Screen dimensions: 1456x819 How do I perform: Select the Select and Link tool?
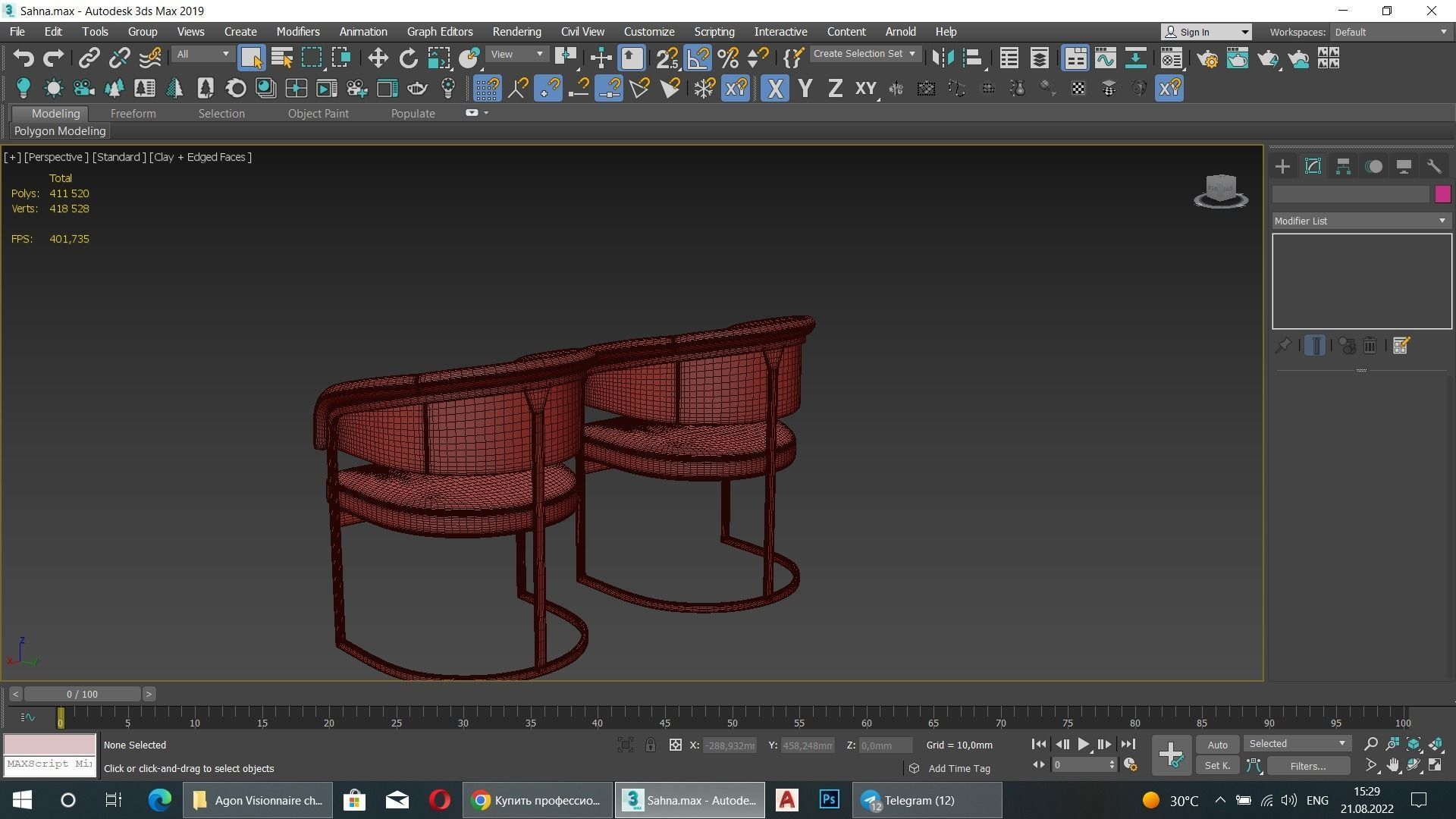89,58
